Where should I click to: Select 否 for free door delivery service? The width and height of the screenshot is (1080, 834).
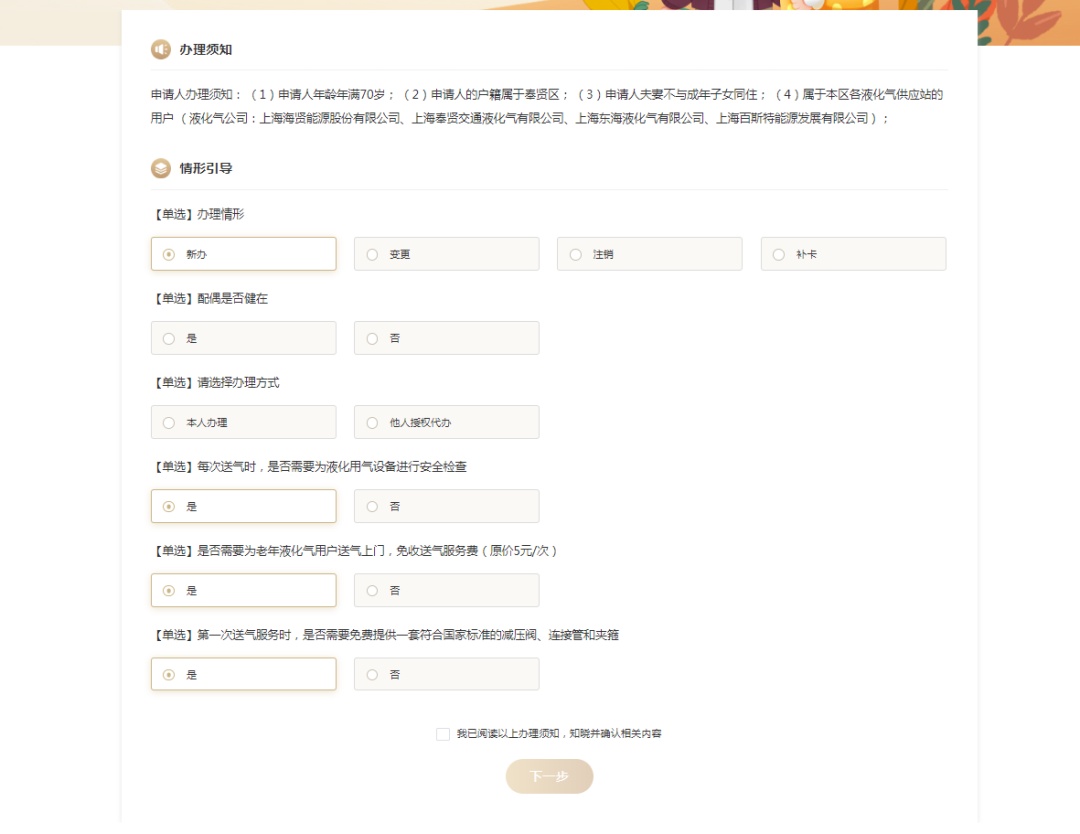click(x=446, y=590)
